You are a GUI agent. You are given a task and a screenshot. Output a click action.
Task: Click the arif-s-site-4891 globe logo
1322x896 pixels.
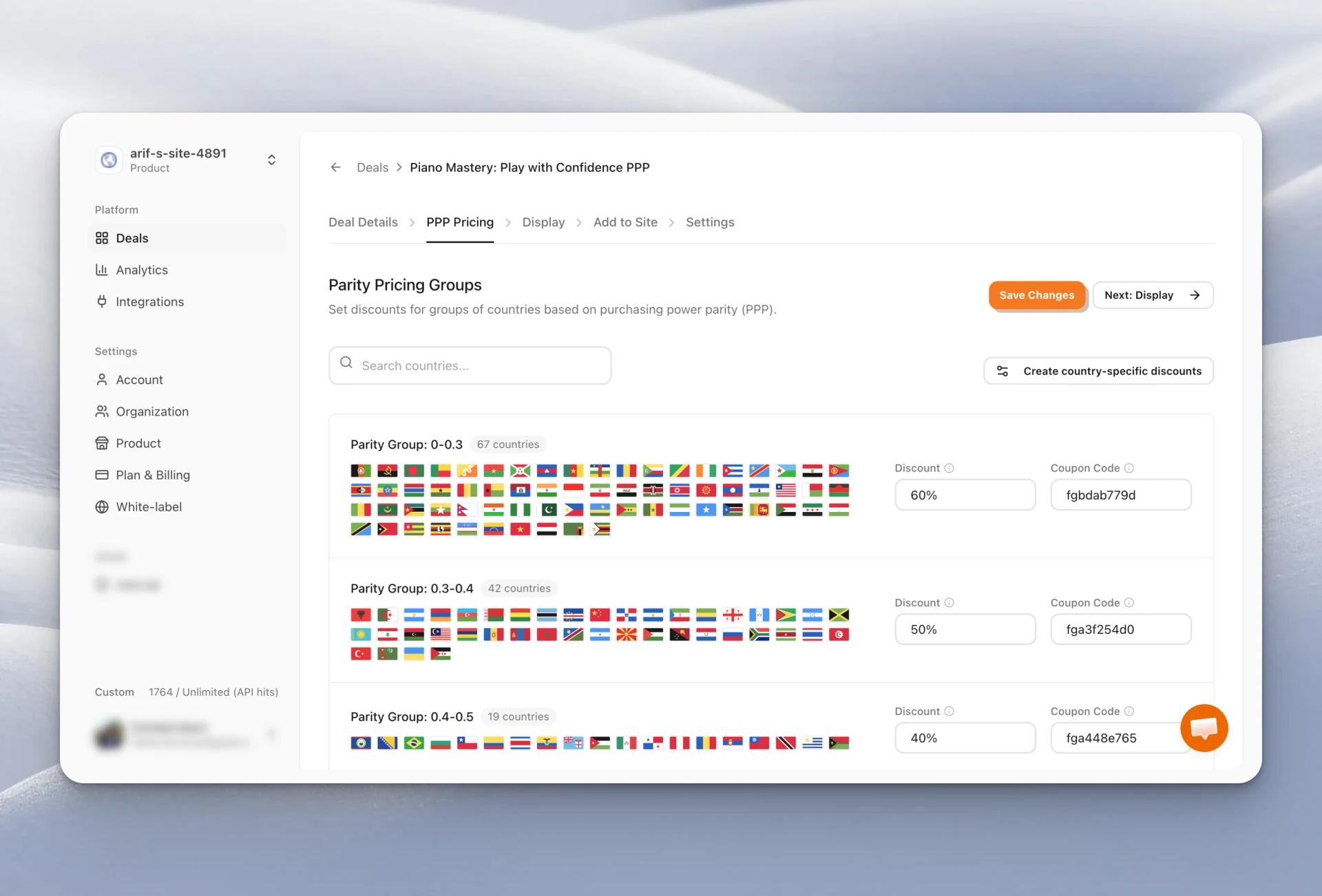tap(109, 160)
